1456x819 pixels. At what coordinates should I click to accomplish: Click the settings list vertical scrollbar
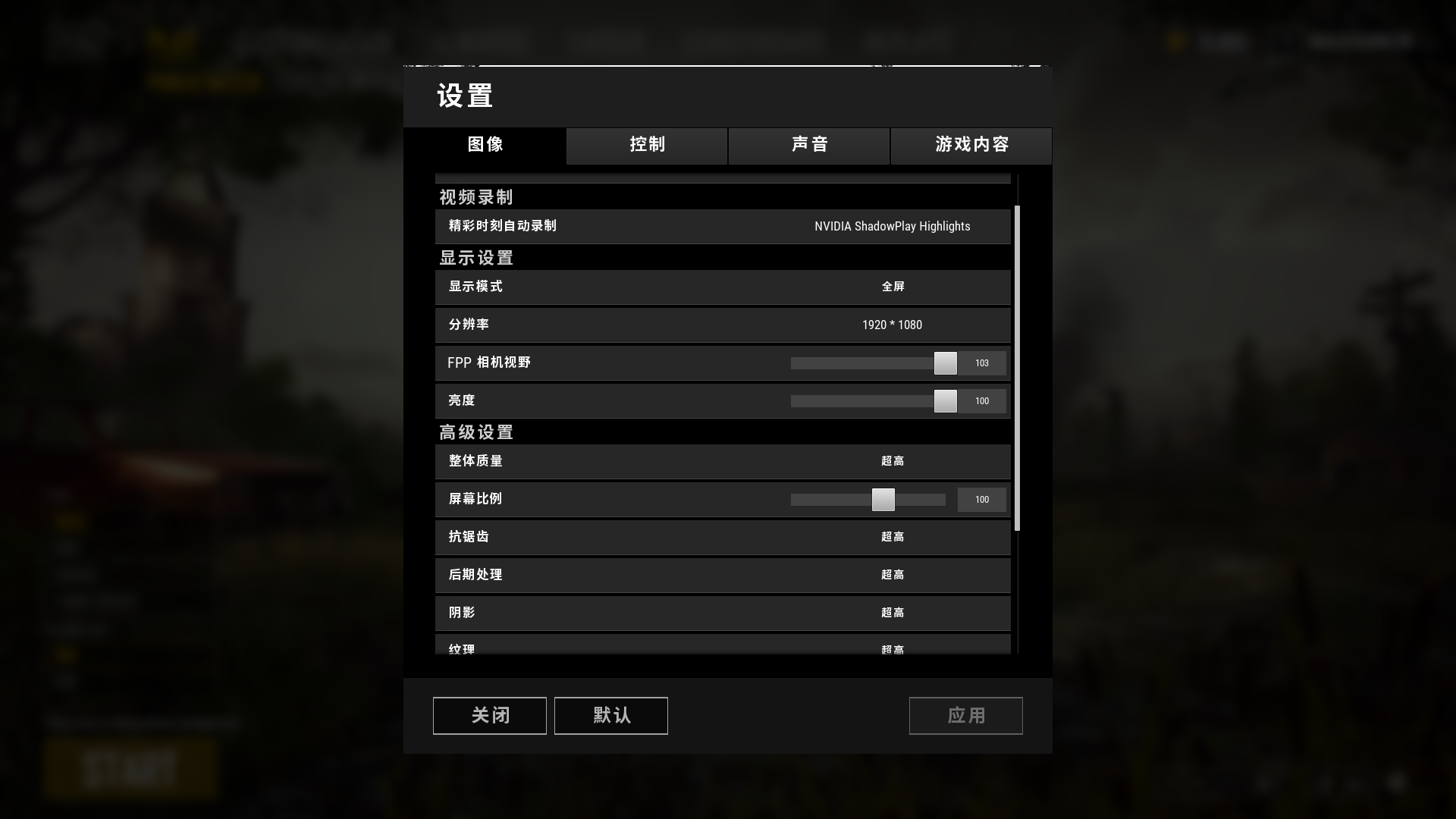tap(1017, 368)
